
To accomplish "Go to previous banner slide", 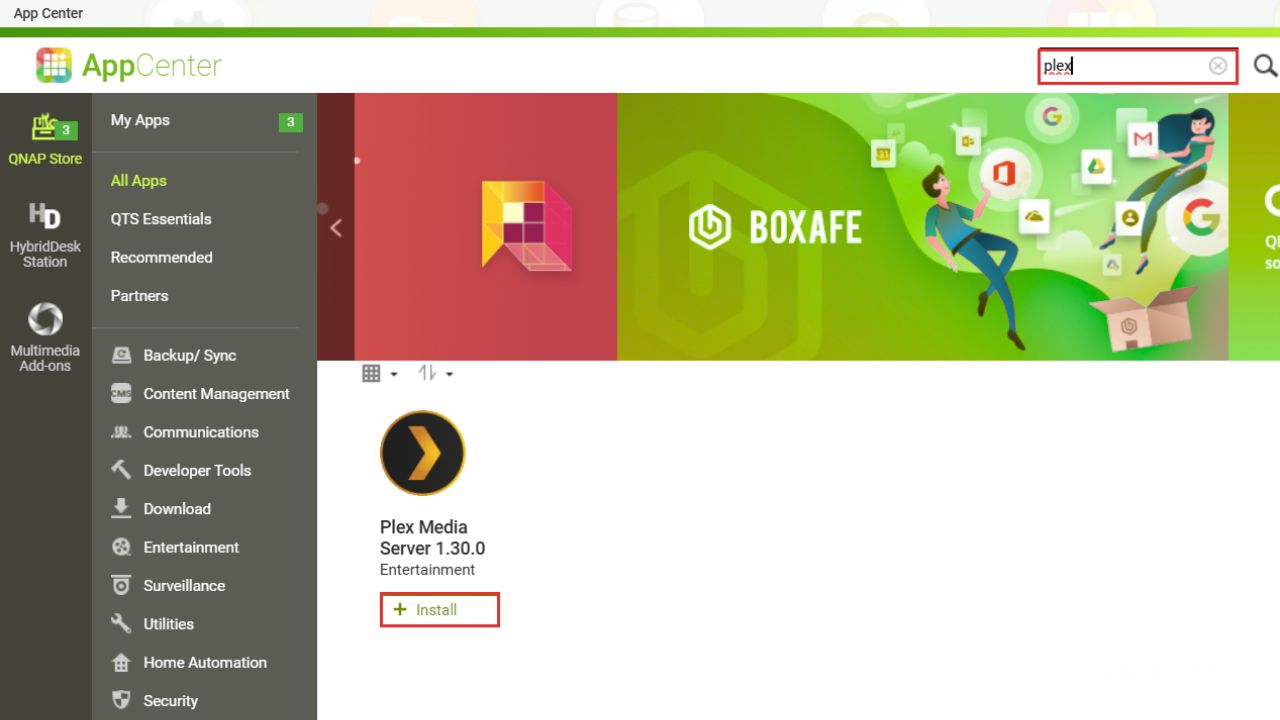I will coord(336,228).
